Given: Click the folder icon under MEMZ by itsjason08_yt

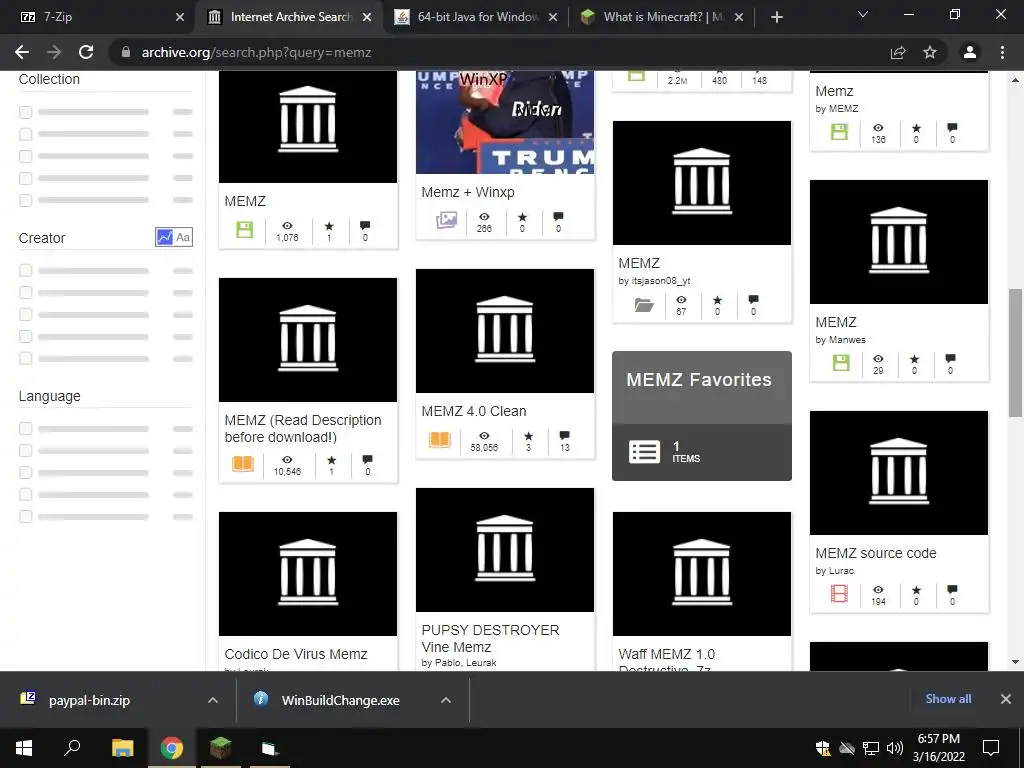Looking at the screenshot, I should [x=644, y=304].
